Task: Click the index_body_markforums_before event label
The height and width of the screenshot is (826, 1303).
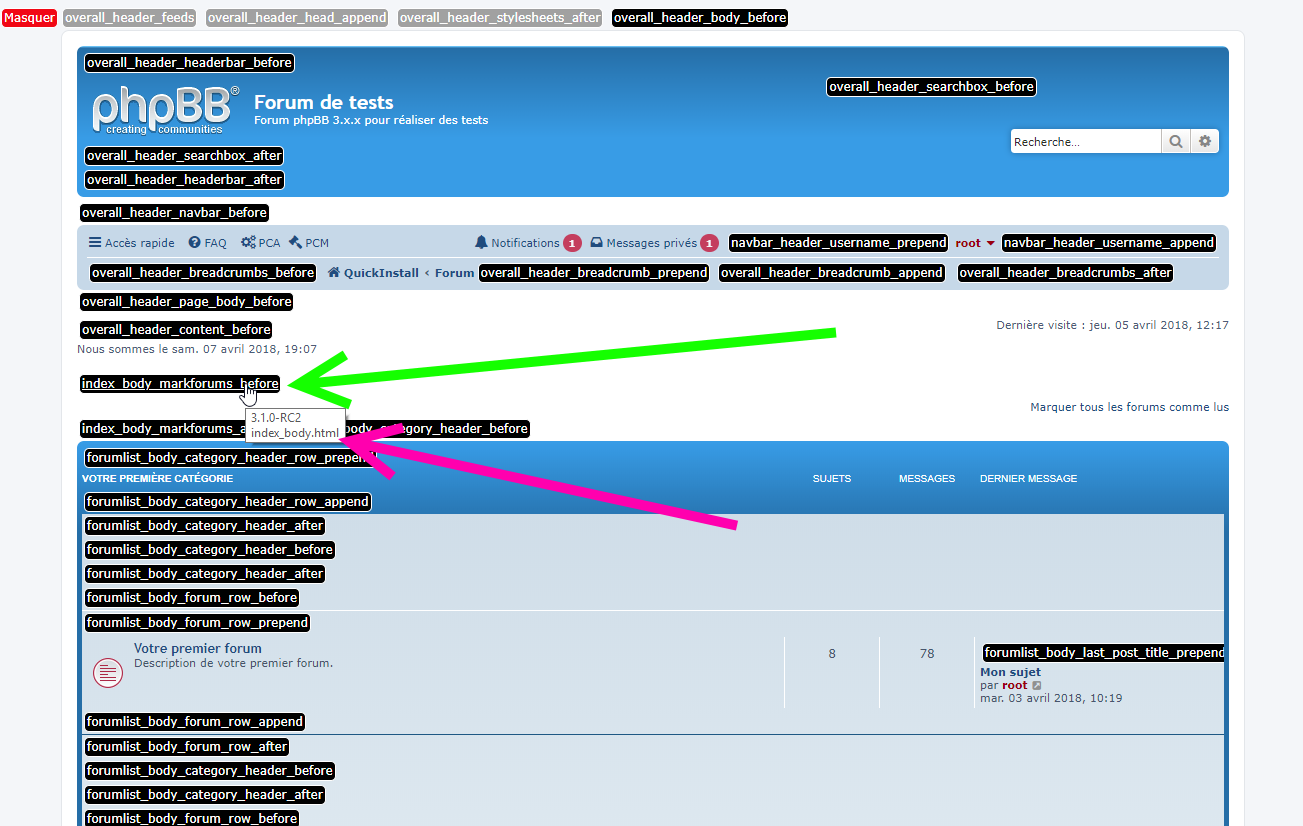Action: pyautogui.click(x=180, y=384)
